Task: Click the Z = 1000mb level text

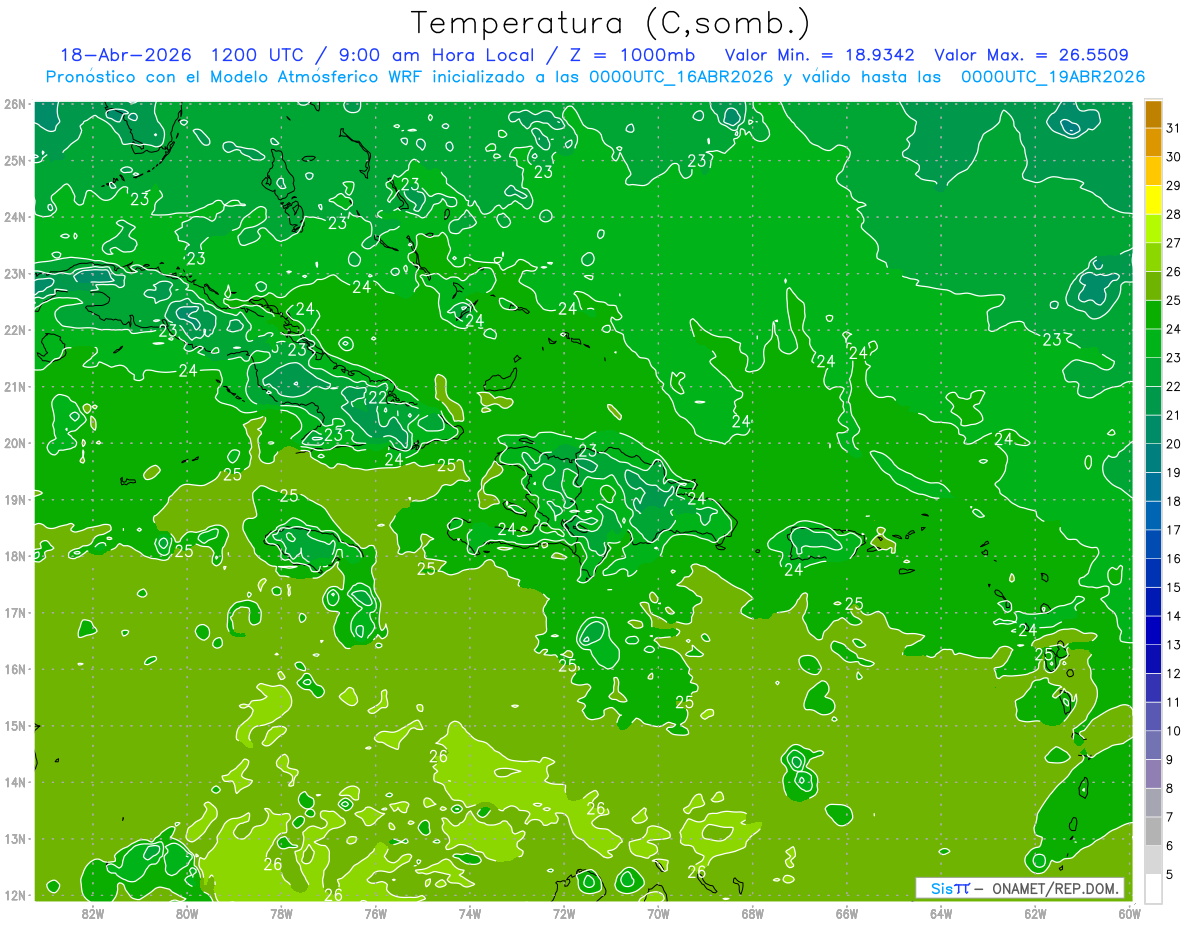Action: pyautogui.click(x=636, y=55)
